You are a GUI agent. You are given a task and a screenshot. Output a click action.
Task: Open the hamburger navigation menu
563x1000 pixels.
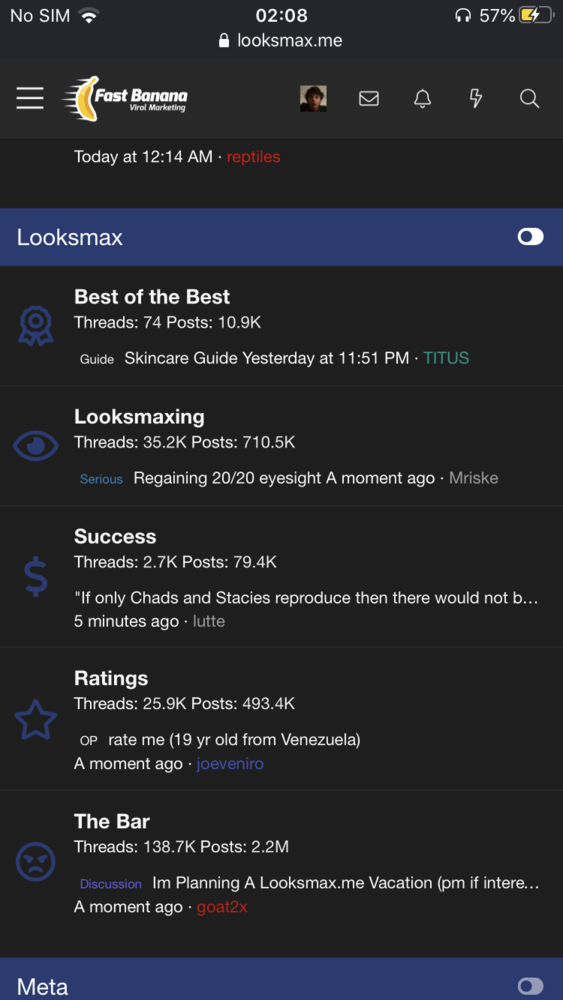click(30, 98)
